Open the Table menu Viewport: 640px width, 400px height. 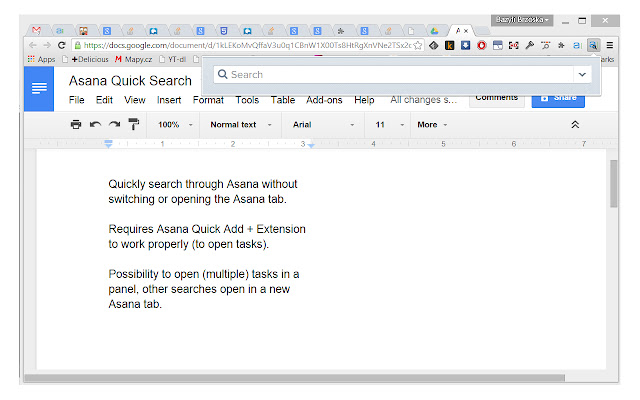283,100
